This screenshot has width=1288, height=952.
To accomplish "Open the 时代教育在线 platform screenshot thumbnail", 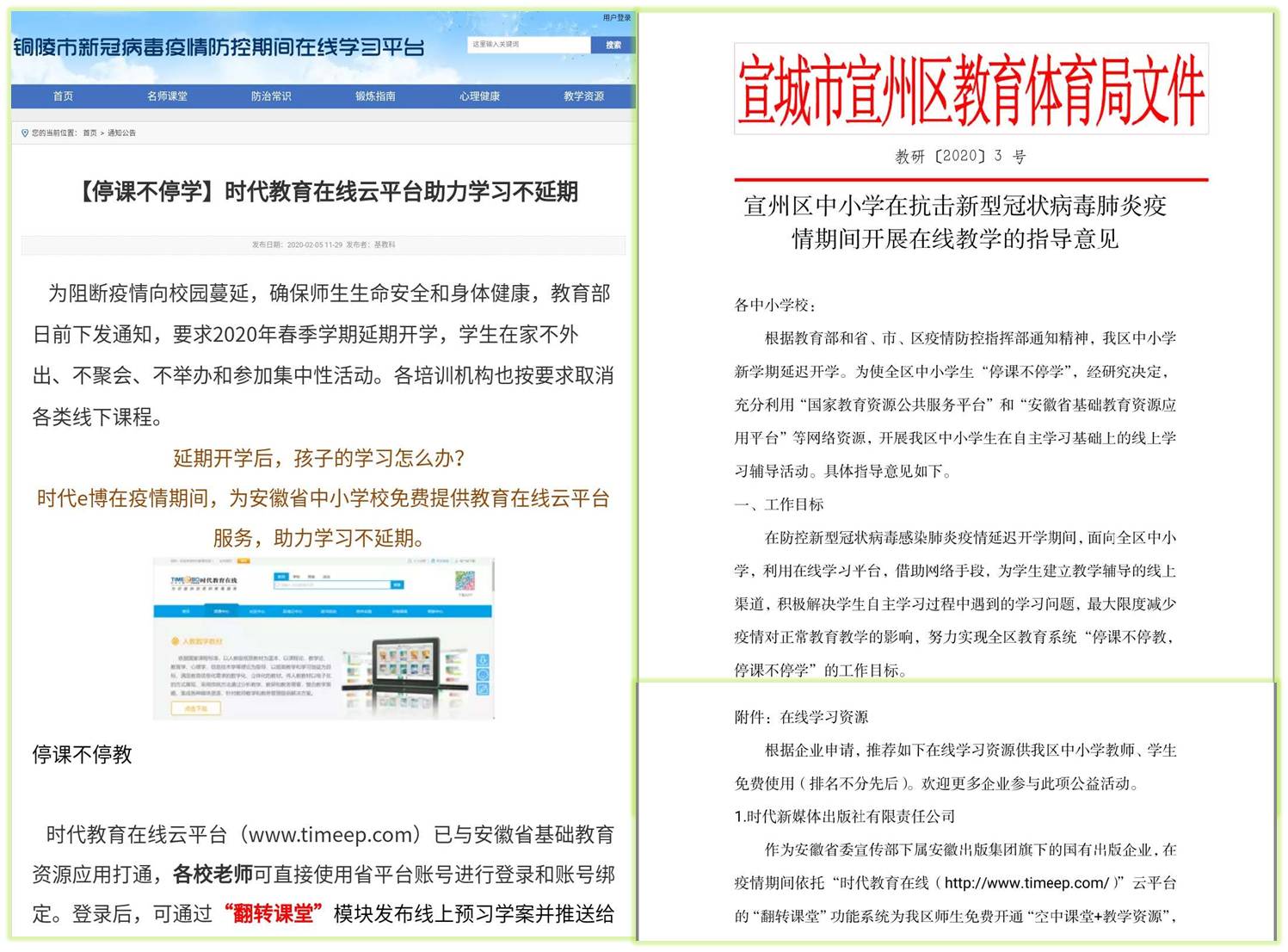I will [324, 638].
